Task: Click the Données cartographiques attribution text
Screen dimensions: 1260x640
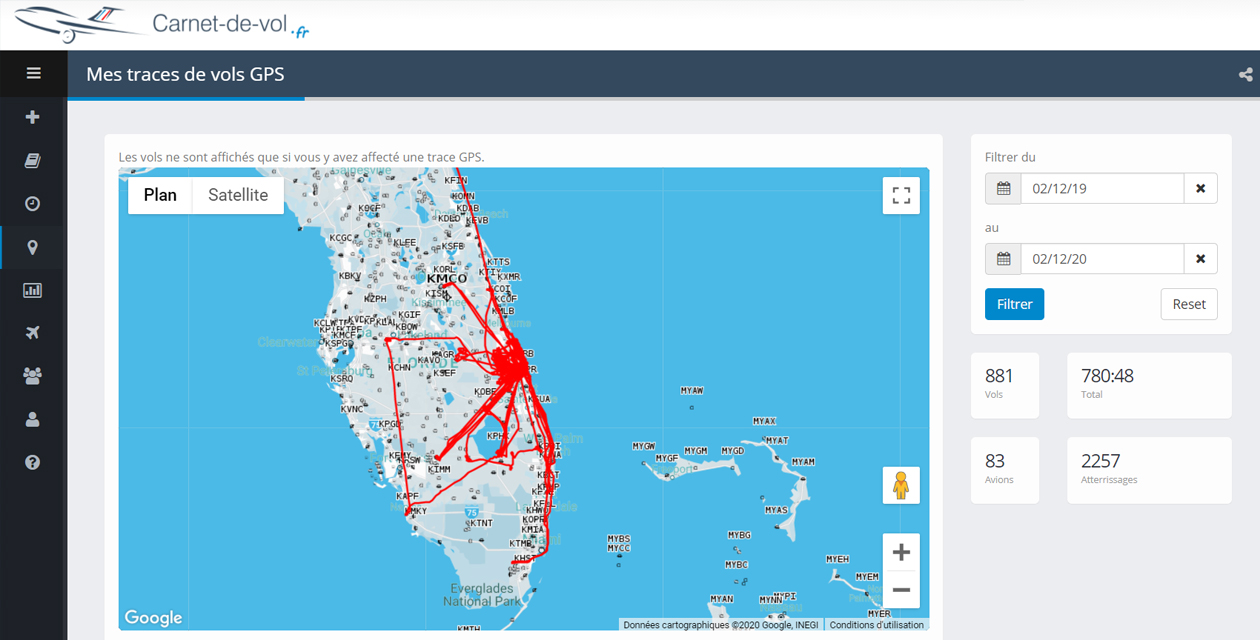Action: click(720, 625)
